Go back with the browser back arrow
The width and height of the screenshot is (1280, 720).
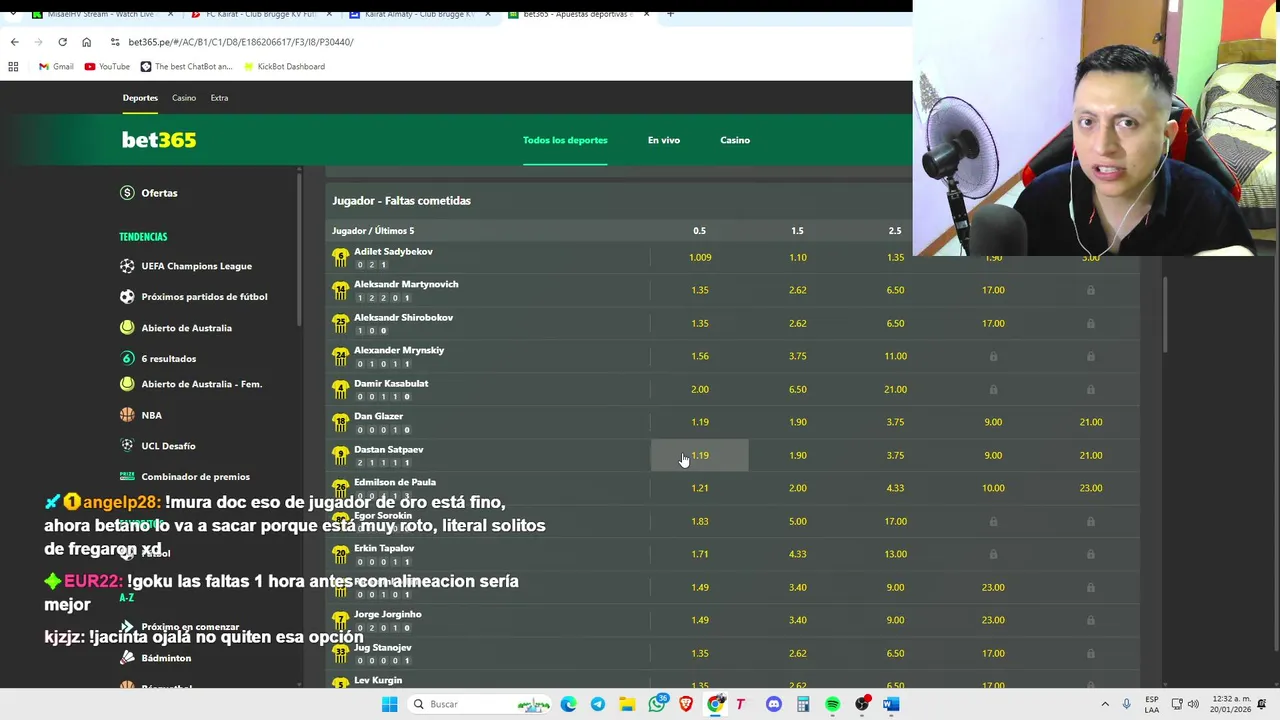click(x=14, y=42)
